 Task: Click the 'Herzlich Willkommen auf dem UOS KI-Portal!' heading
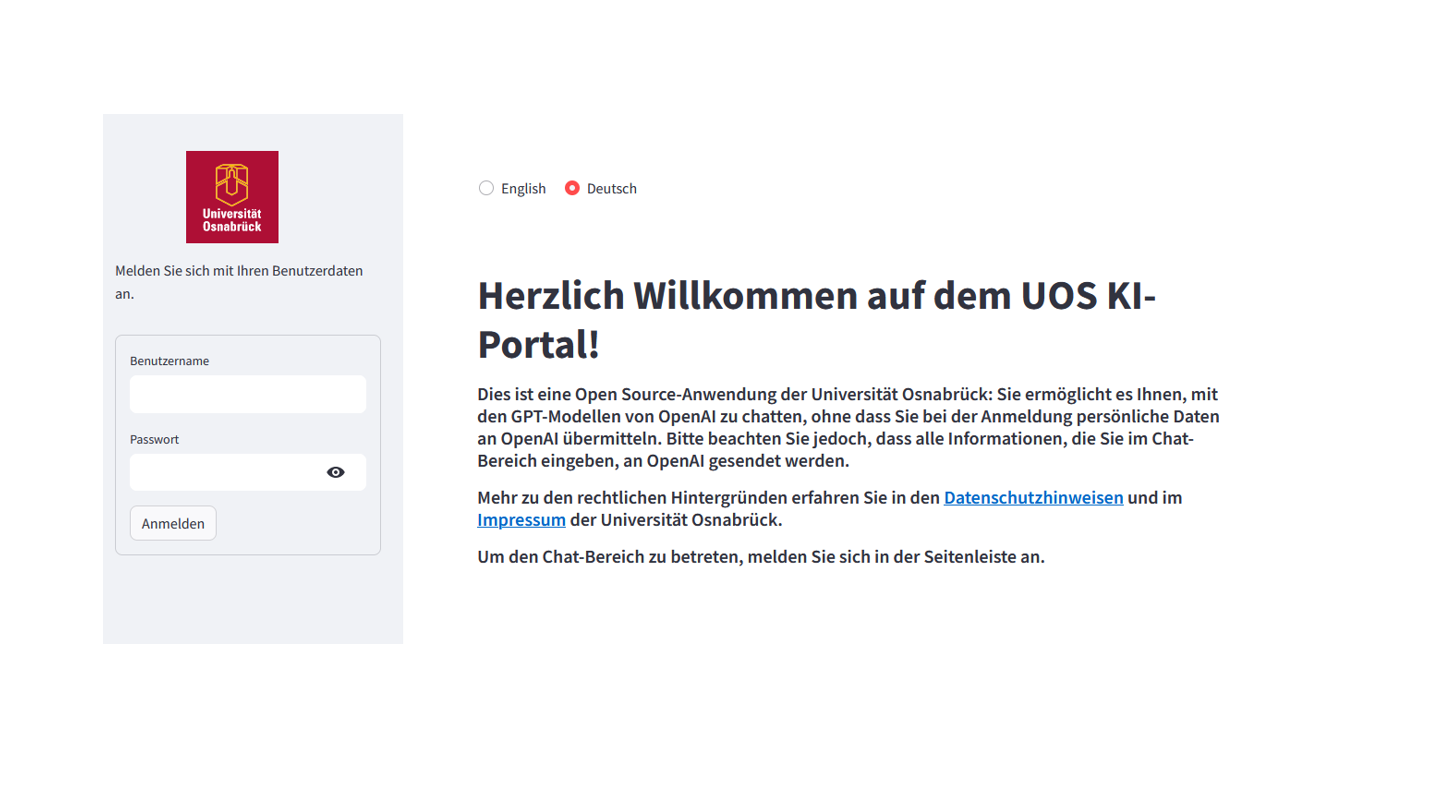coord(816,319)
